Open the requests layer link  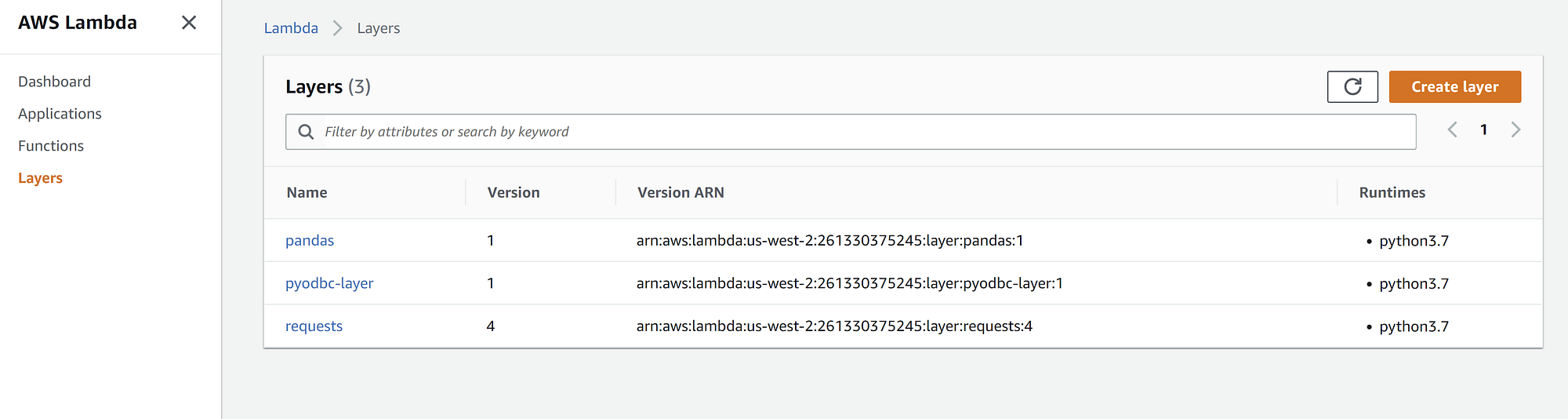click(314, 326)
